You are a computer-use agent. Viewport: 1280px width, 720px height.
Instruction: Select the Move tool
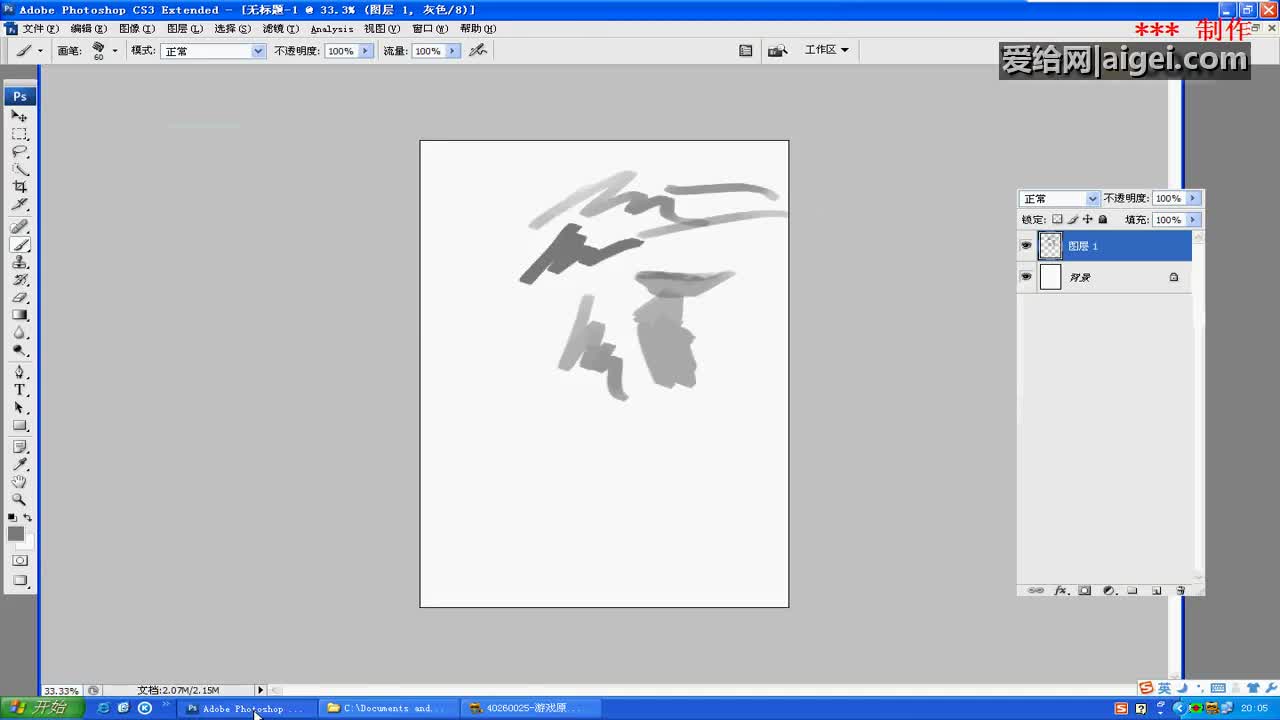19,116
